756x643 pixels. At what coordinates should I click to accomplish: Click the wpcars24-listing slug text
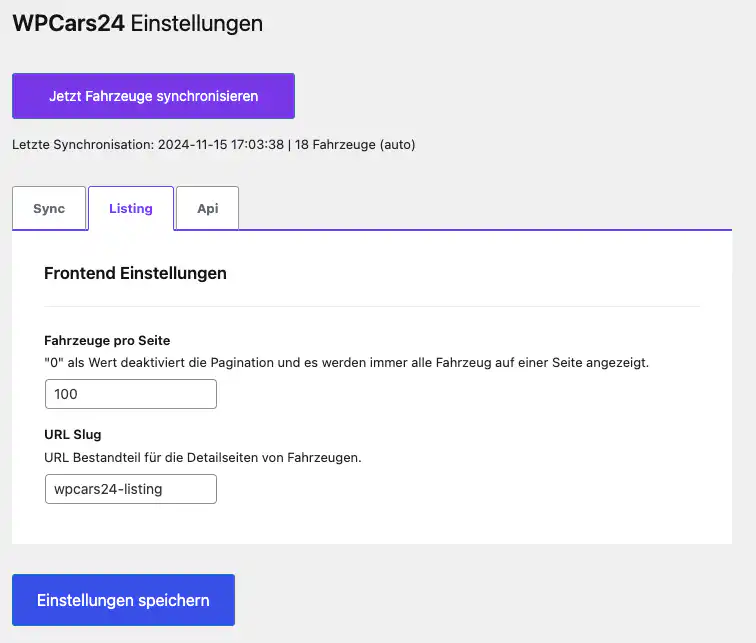pyautogui.click(x=108, y=489)
